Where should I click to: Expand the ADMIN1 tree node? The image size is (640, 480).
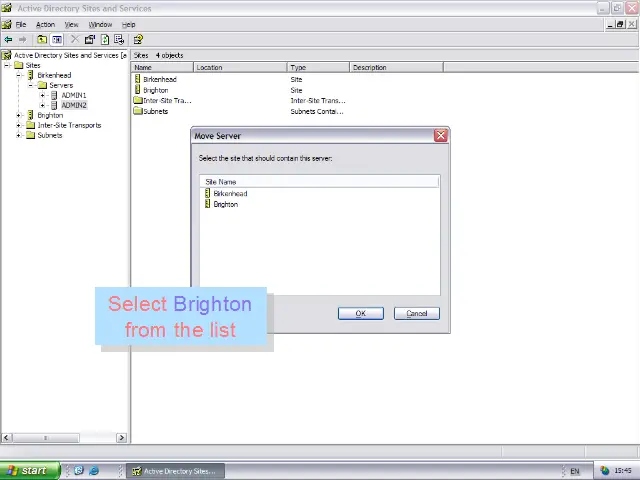pos(42,95)
